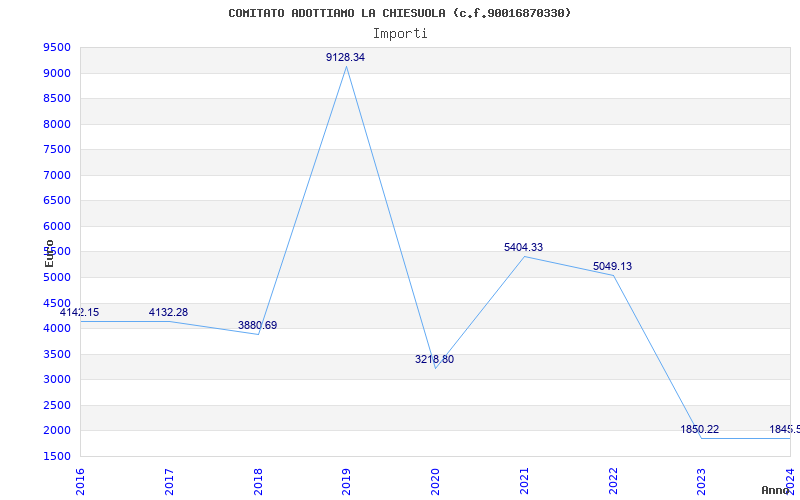Click the 8000 y-axis tick label
Image resolution: width=800 pixels, height=500 pixels.
57,124
